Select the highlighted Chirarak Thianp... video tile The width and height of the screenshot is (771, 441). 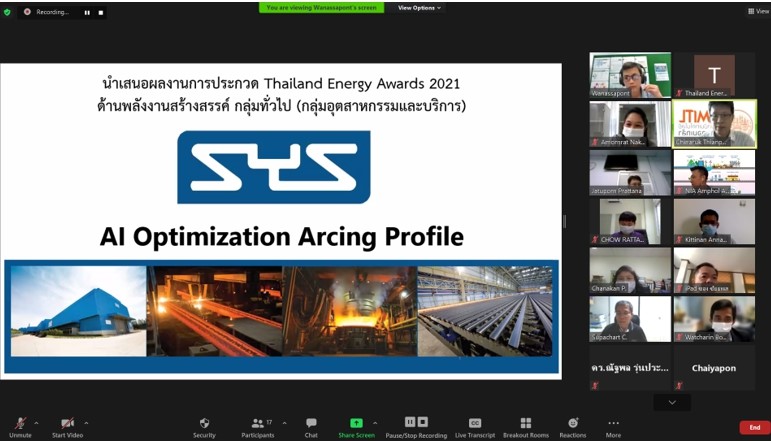714,124
